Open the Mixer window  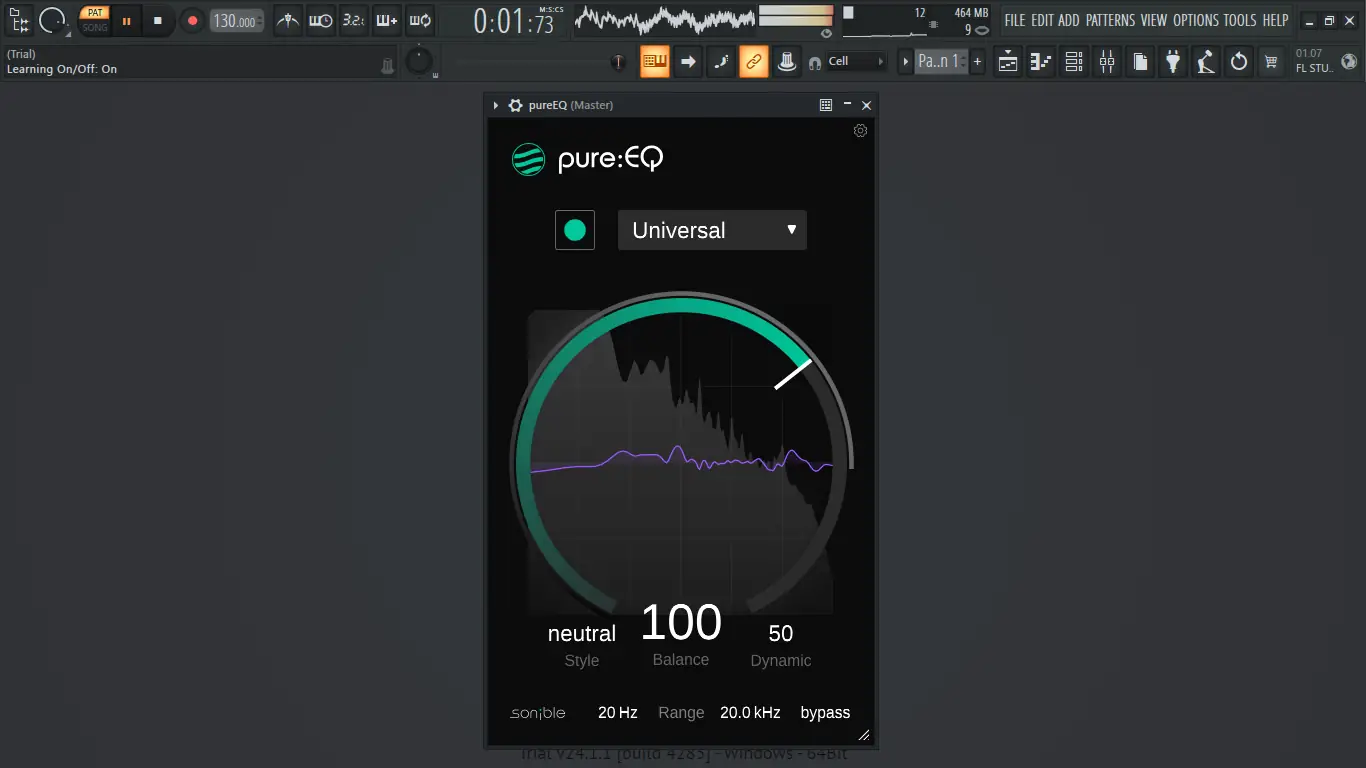tap(1107, 62)
